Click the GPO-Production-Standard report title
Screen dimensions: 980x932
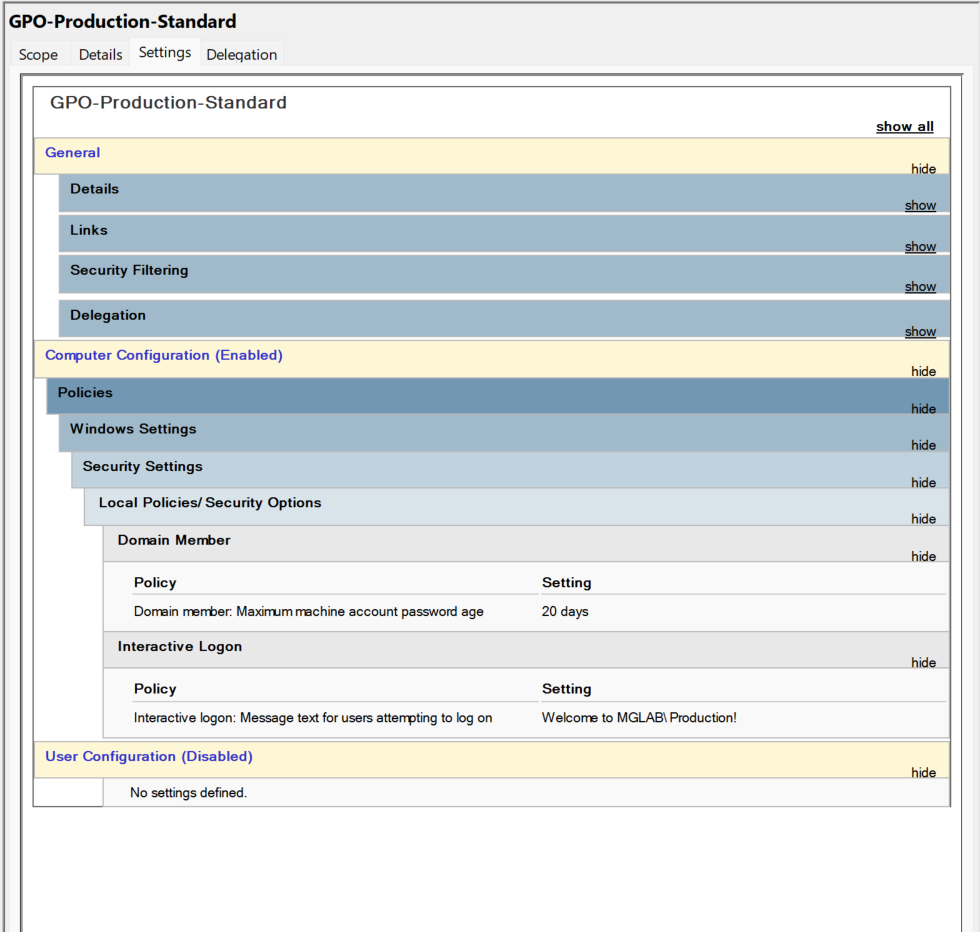[168, 103]
